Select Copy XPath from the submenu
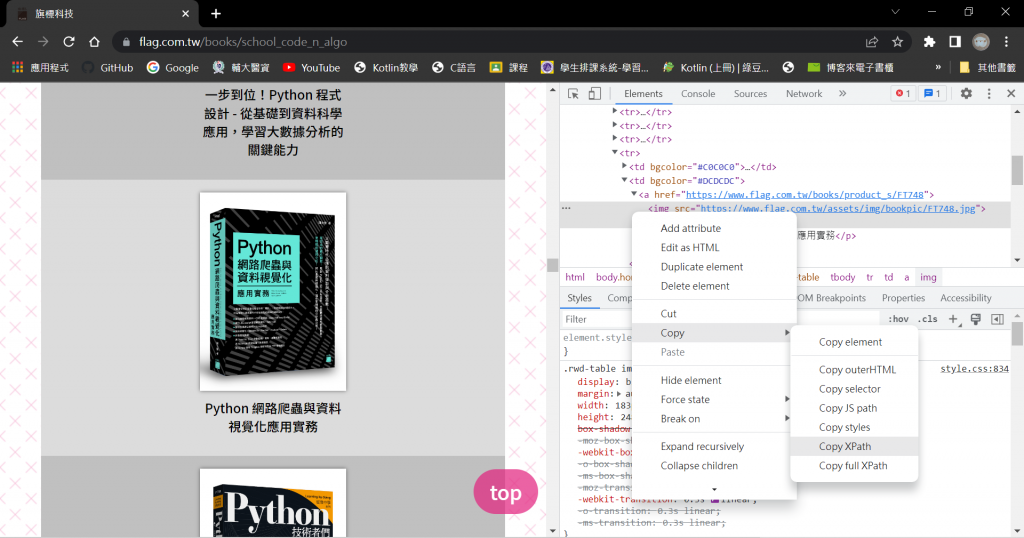The height and width of the screenshot is (538, 1024). click(854, 447)
